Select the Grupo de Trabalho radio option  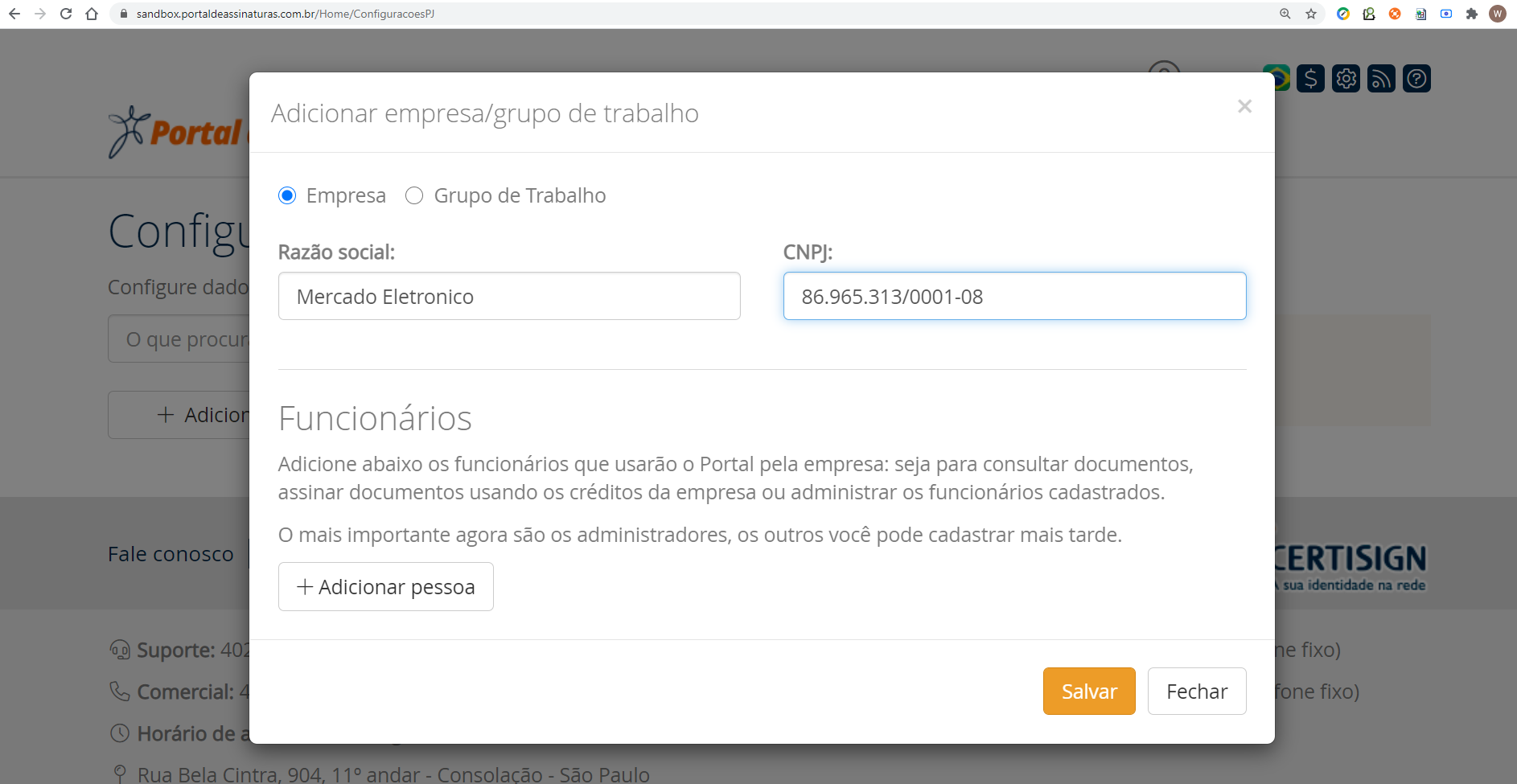pyautogui.click(x=414, y=195)
